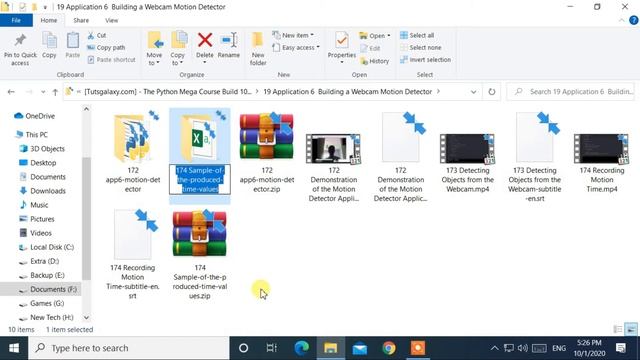Open Google Chrome from the taskbar

coord(389,348)
